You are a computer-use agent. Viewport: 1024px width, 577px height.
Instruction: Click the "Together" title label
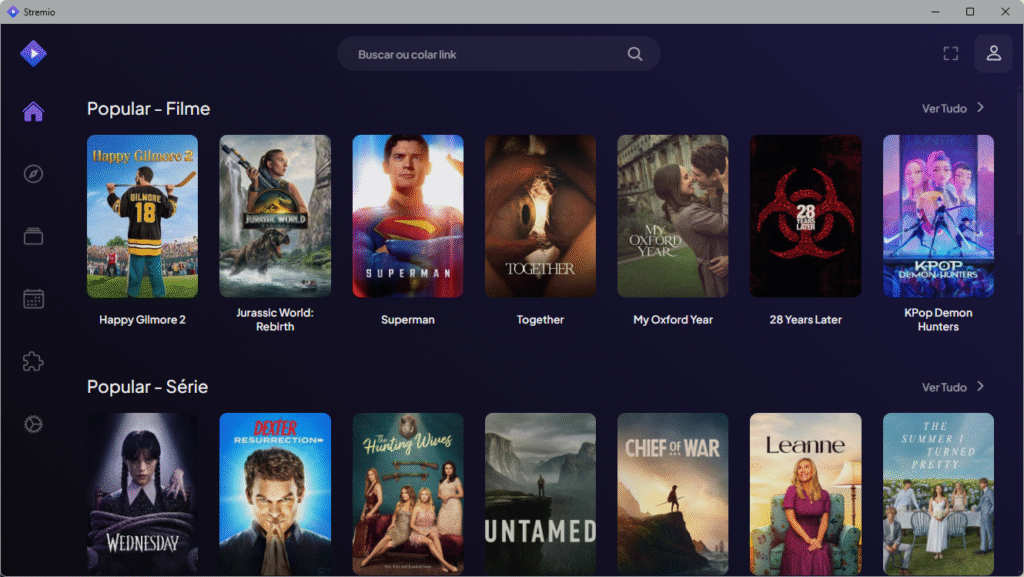[x=540, y=320]
